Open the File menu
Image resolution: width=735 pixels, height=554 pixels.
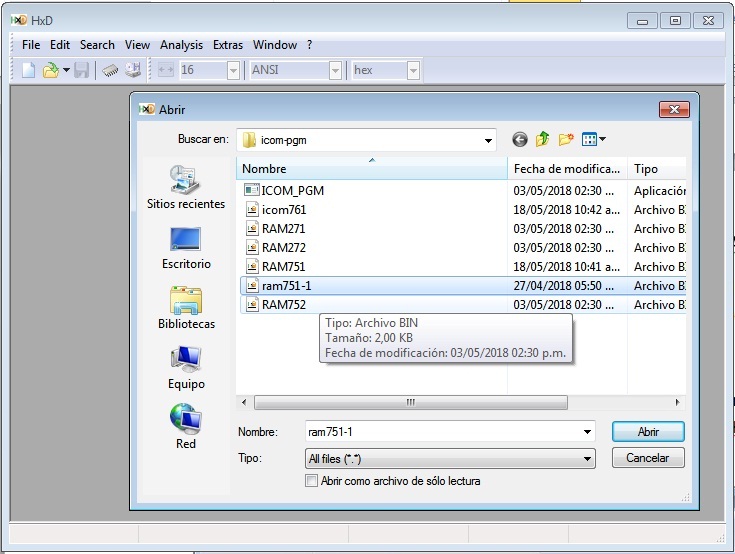pos(31,45)
